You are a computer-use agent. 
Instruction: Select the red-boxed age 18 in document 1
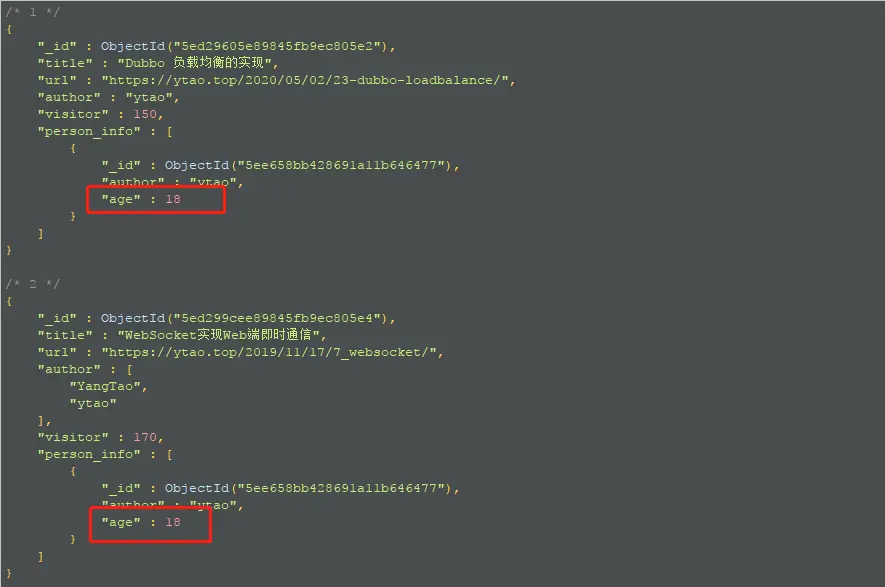141,199
